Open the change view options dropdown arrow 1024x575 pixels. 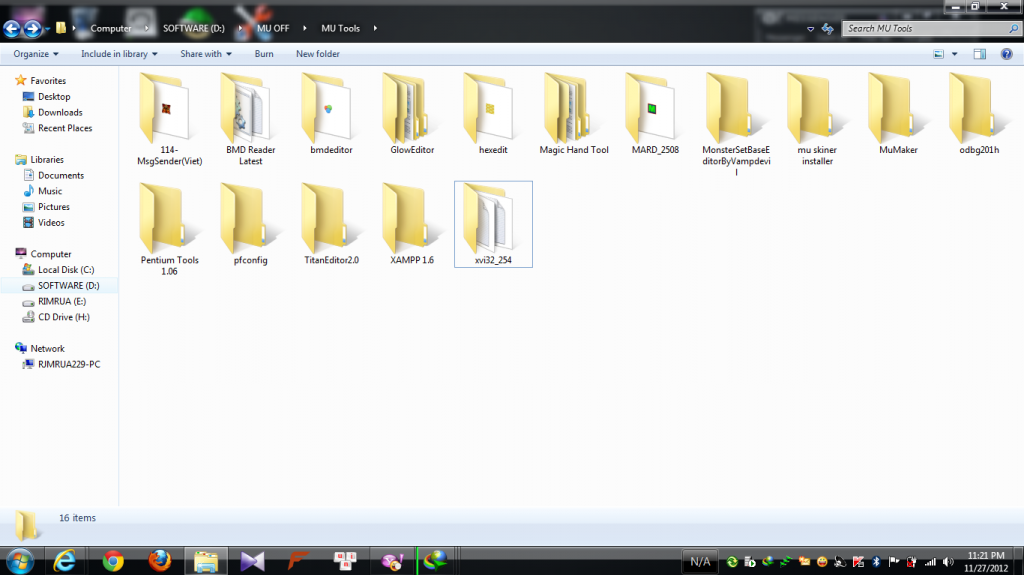tap(955, 54)
